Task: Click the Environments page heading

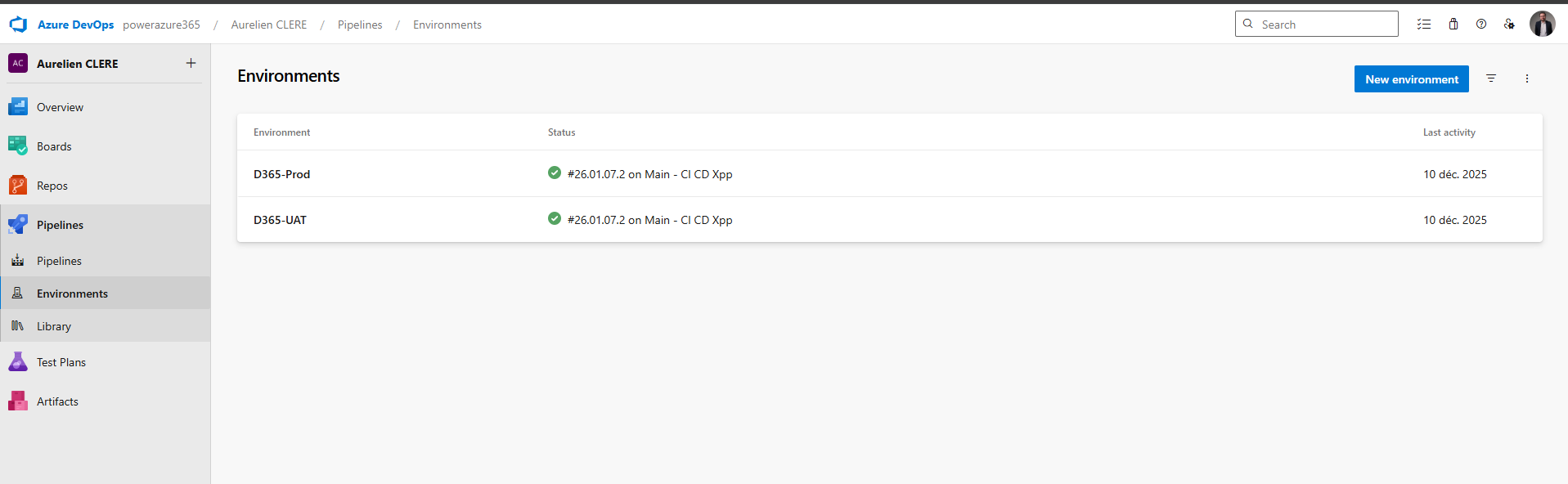Action: click(289, 76)
